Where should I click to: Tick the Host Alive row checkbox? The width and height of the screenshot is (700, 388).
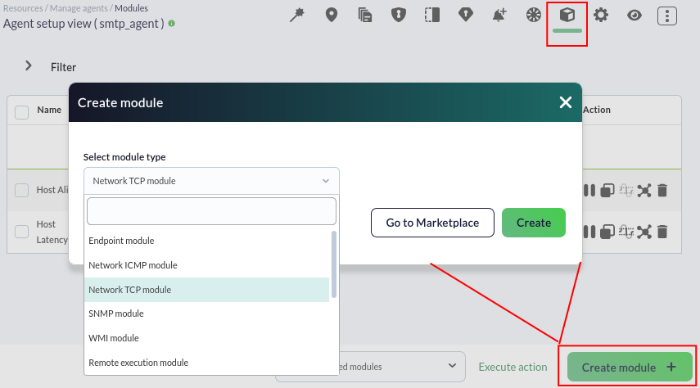[22, 190]
